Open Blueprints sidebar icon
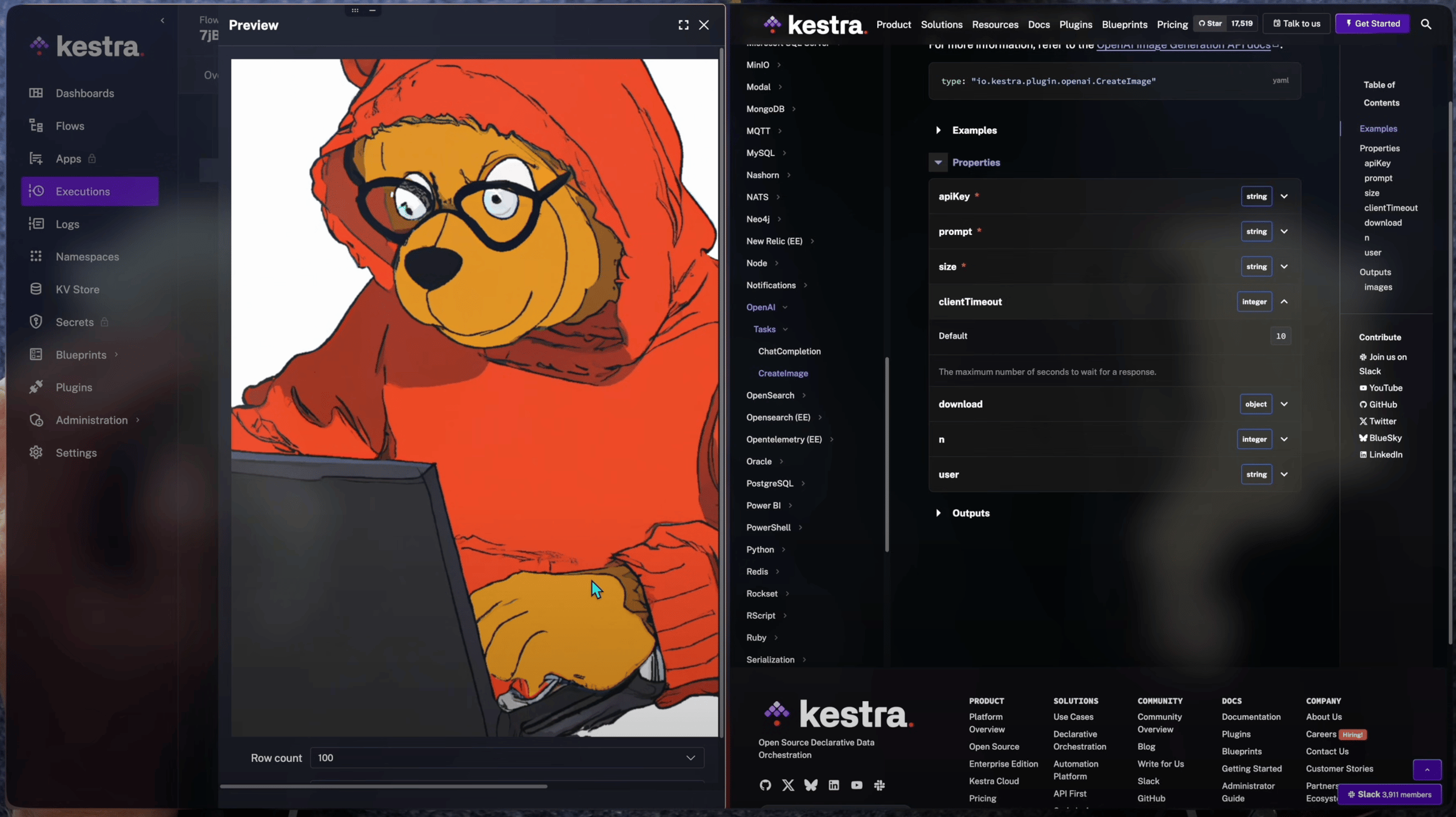1456x817 pixels. tap(36, 354)
